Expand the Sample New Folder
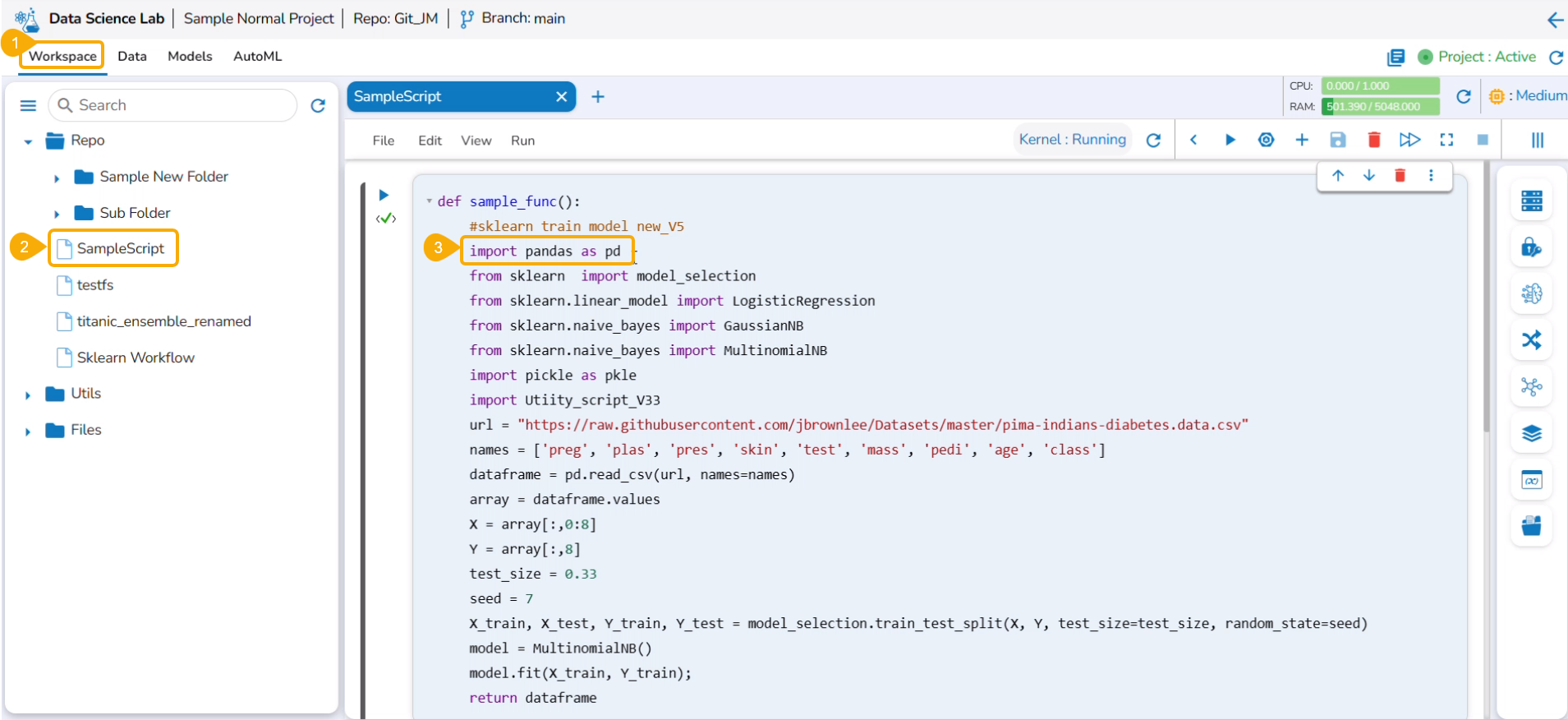 tap(57, 178)
